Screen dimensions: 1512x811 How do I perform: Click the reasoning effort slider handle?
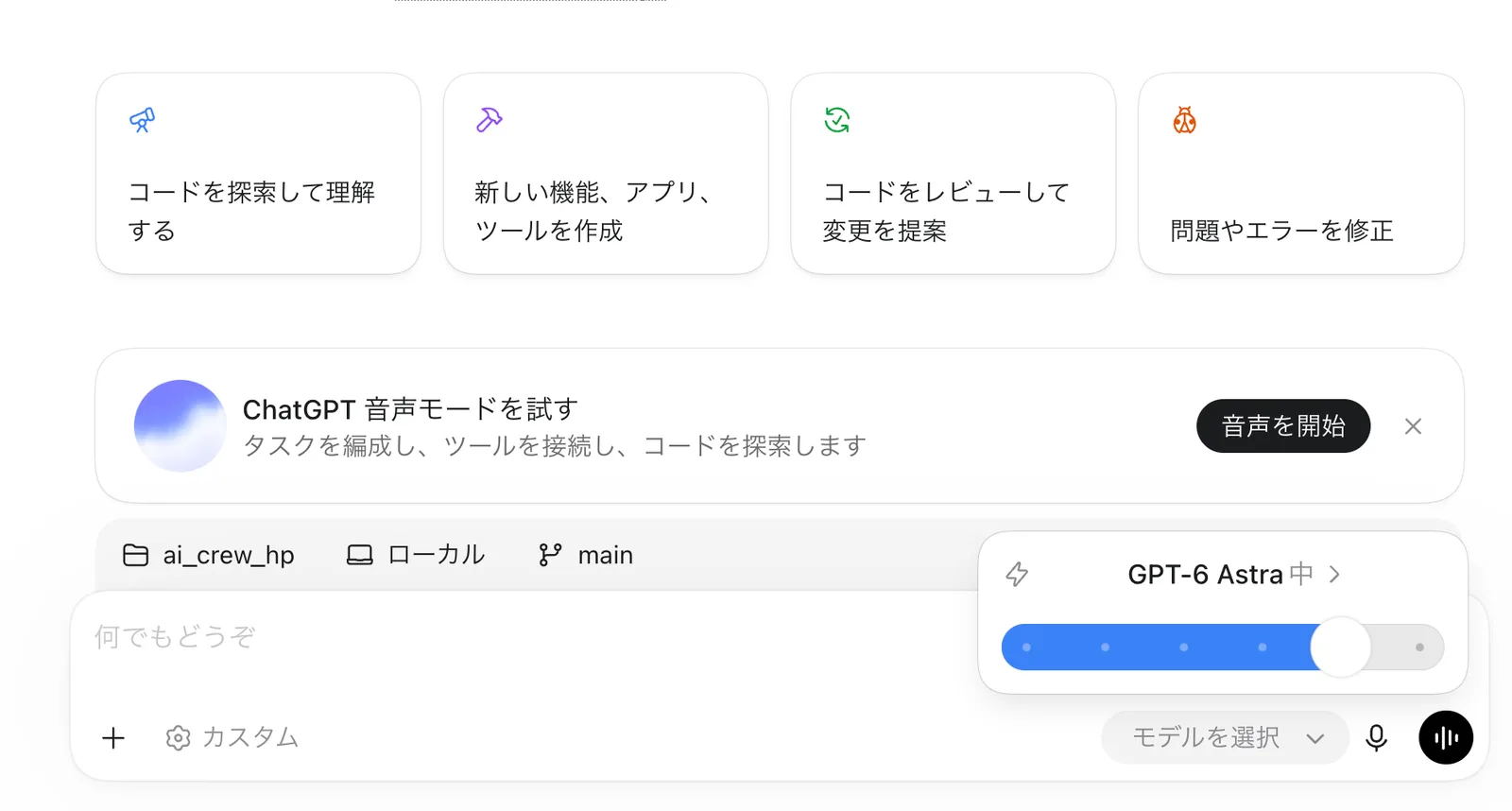point(1340,647)
